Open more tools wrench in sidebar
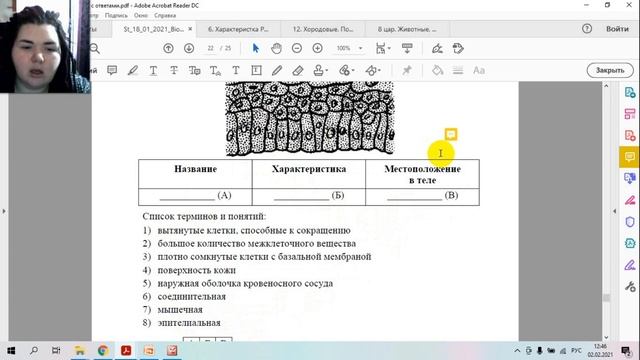Screen dimensions: 640x360 point(630,287)
